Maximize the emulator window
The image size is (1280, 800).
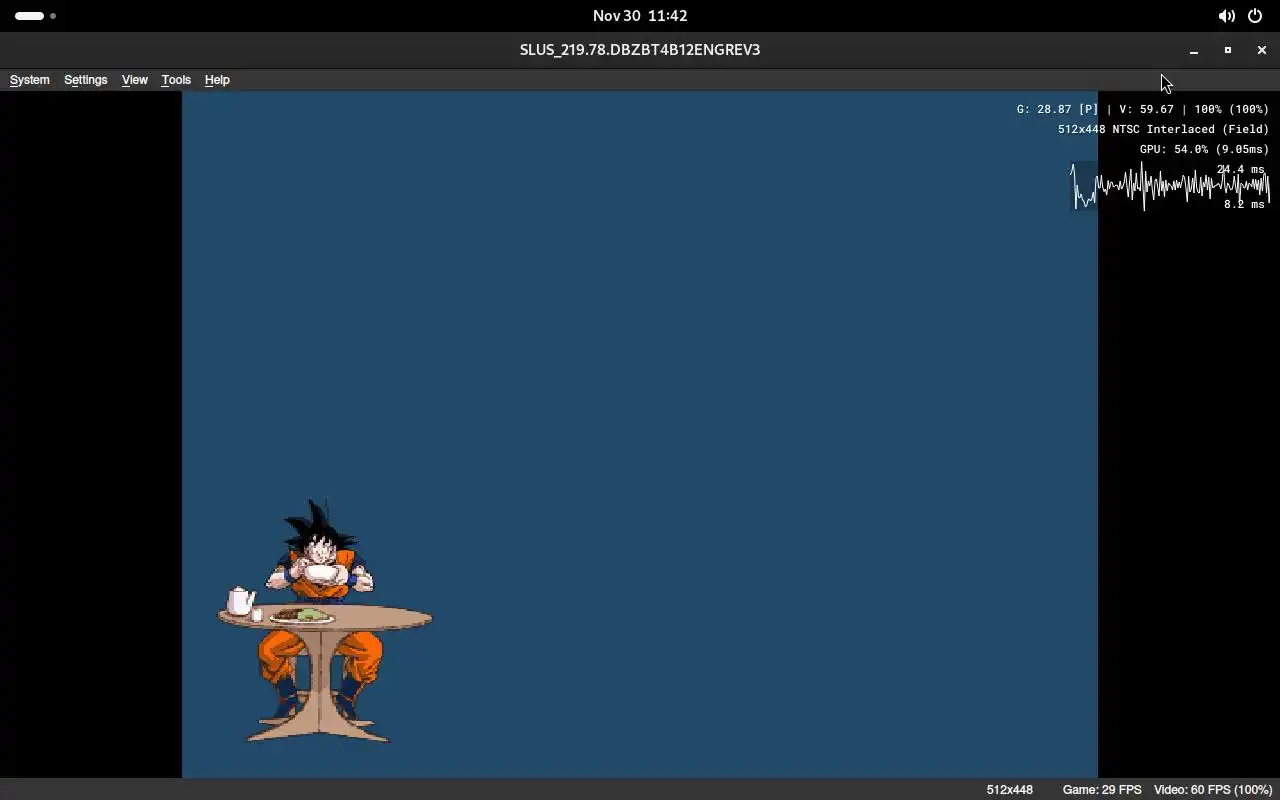pyautogui.click(x=1228, y=50)
